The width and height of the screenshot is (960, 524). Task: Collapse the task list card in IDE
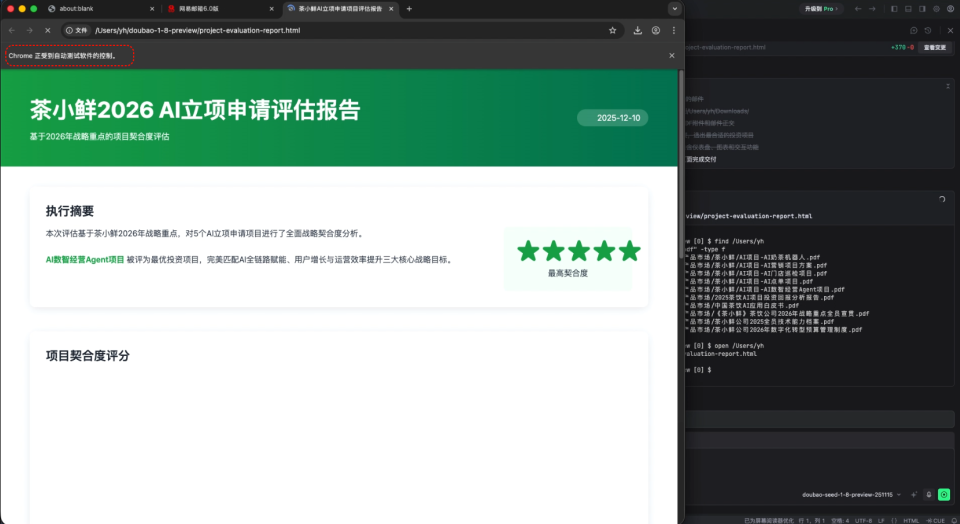948,86
